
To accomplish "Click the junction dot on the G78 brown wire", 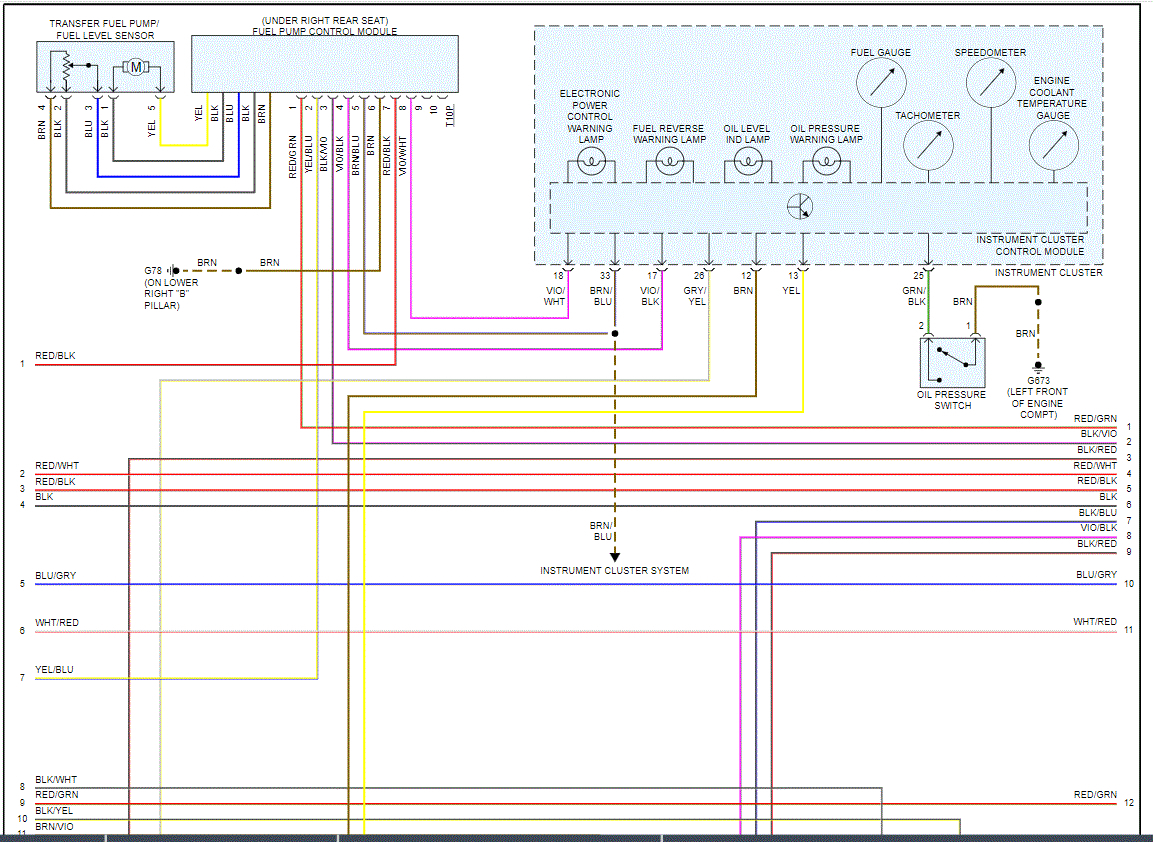I will tap(238, 271).
